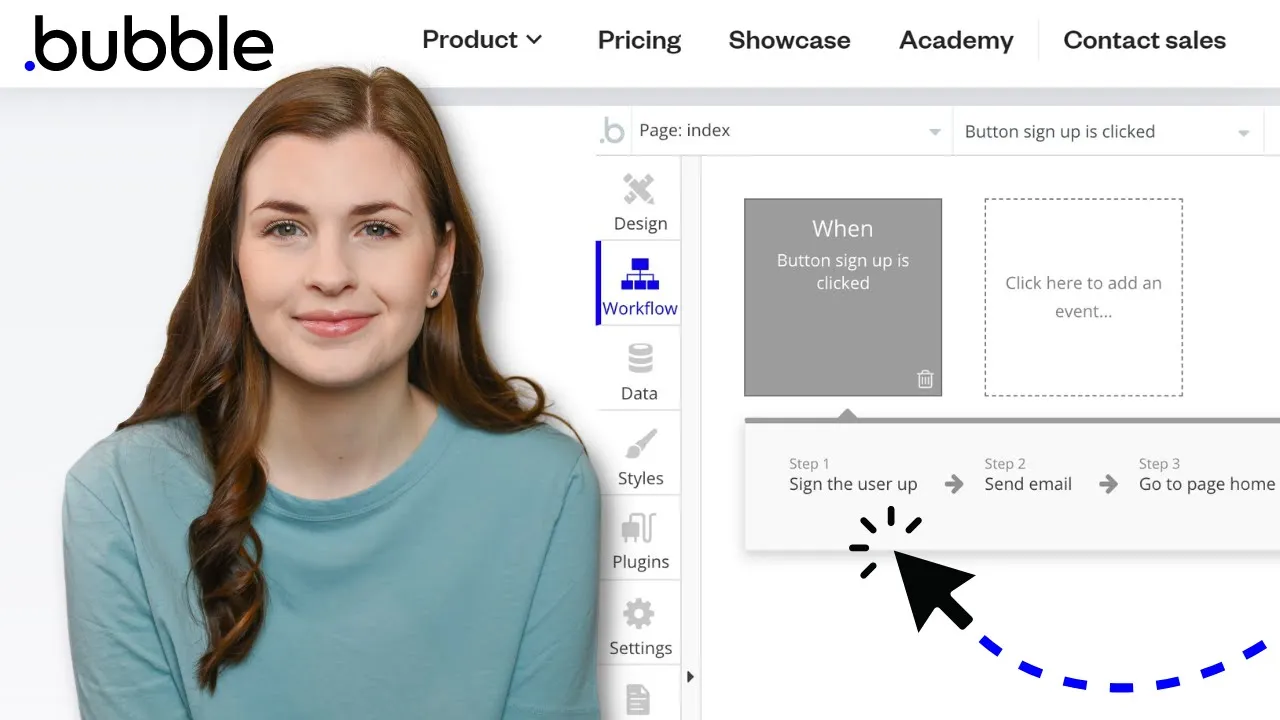Click the Workflow diagram icon

coord(640,274)
